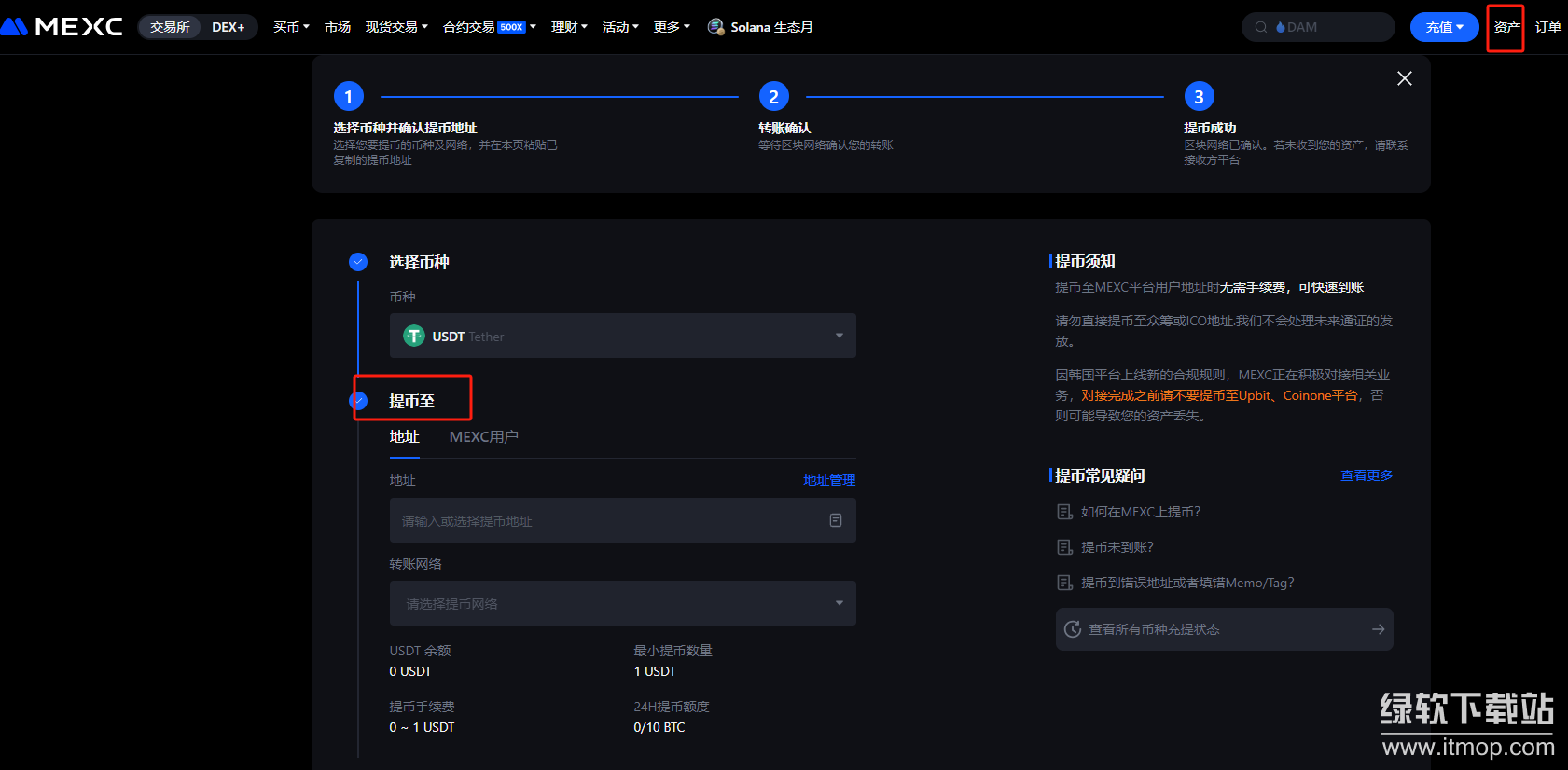Screen dimensions: 1568x770
Task: Expand the 充值 deposit dropdown button
Action: tap(1444, 27)
